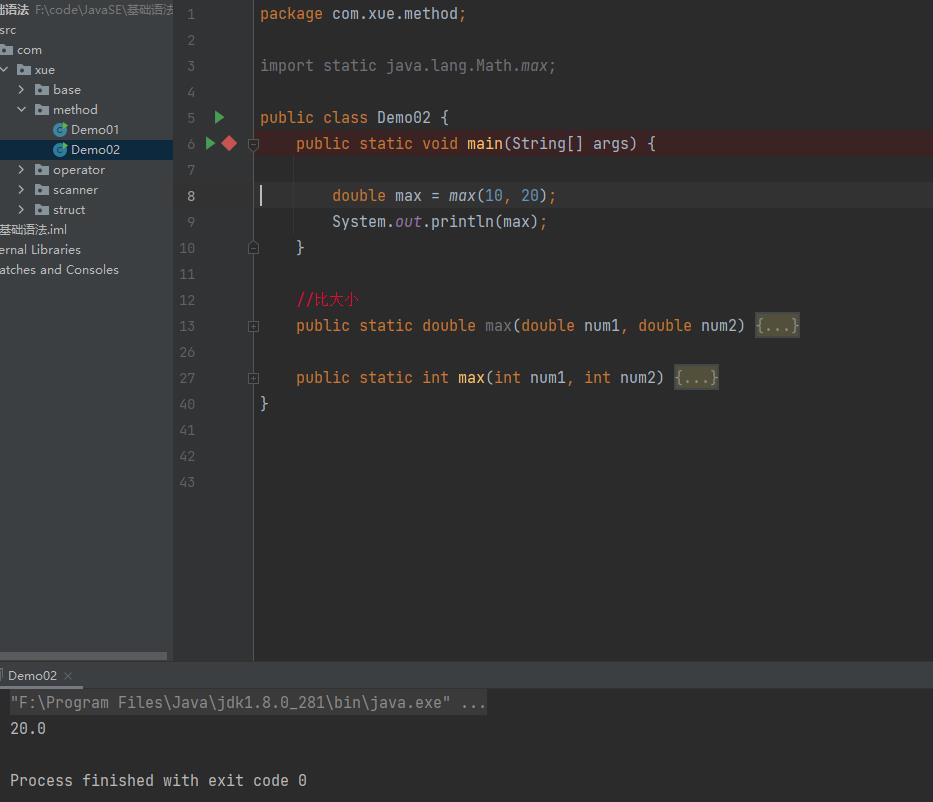The image size is (933, 802).
Task: Click line number 27 in the gutter
Action: pyautogui.click(x=187, y=378)
